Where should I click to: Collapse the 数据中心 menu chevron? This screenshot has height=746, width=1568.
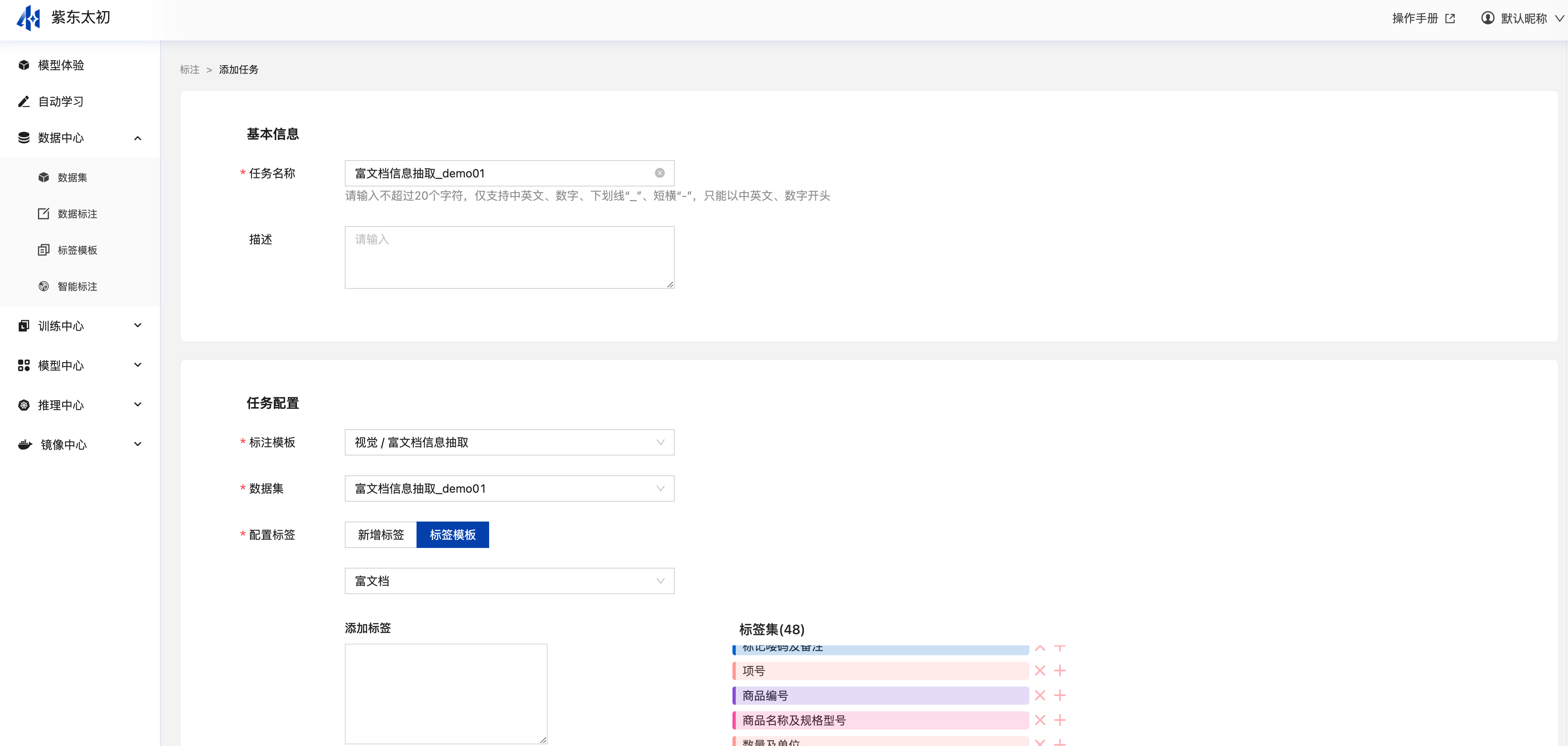[138, 138]
